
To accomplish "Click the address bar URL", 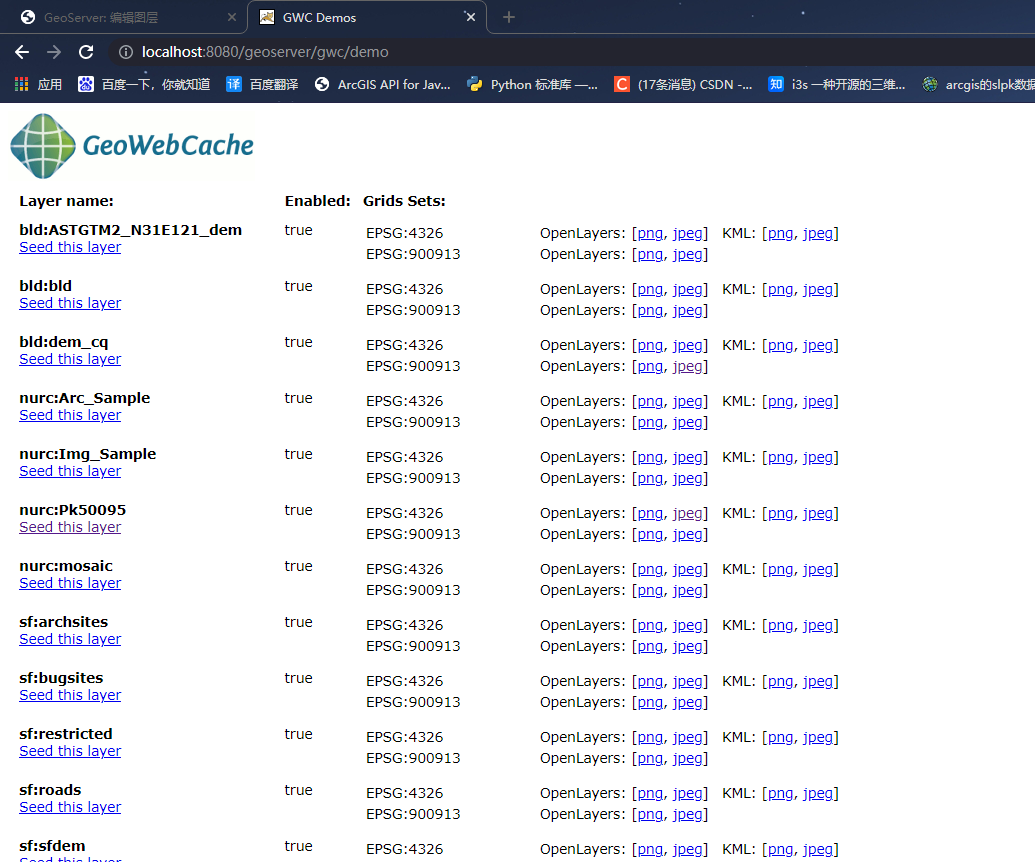I will pos(265,52).
